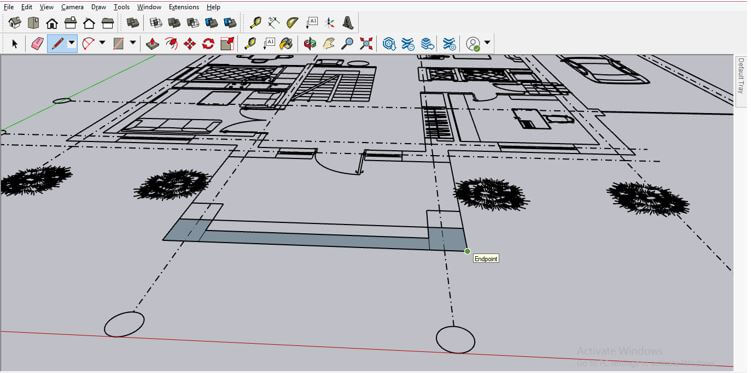Select the Dimensions tool
Viewport: 751px width, 373px height.
coord(274,23)
